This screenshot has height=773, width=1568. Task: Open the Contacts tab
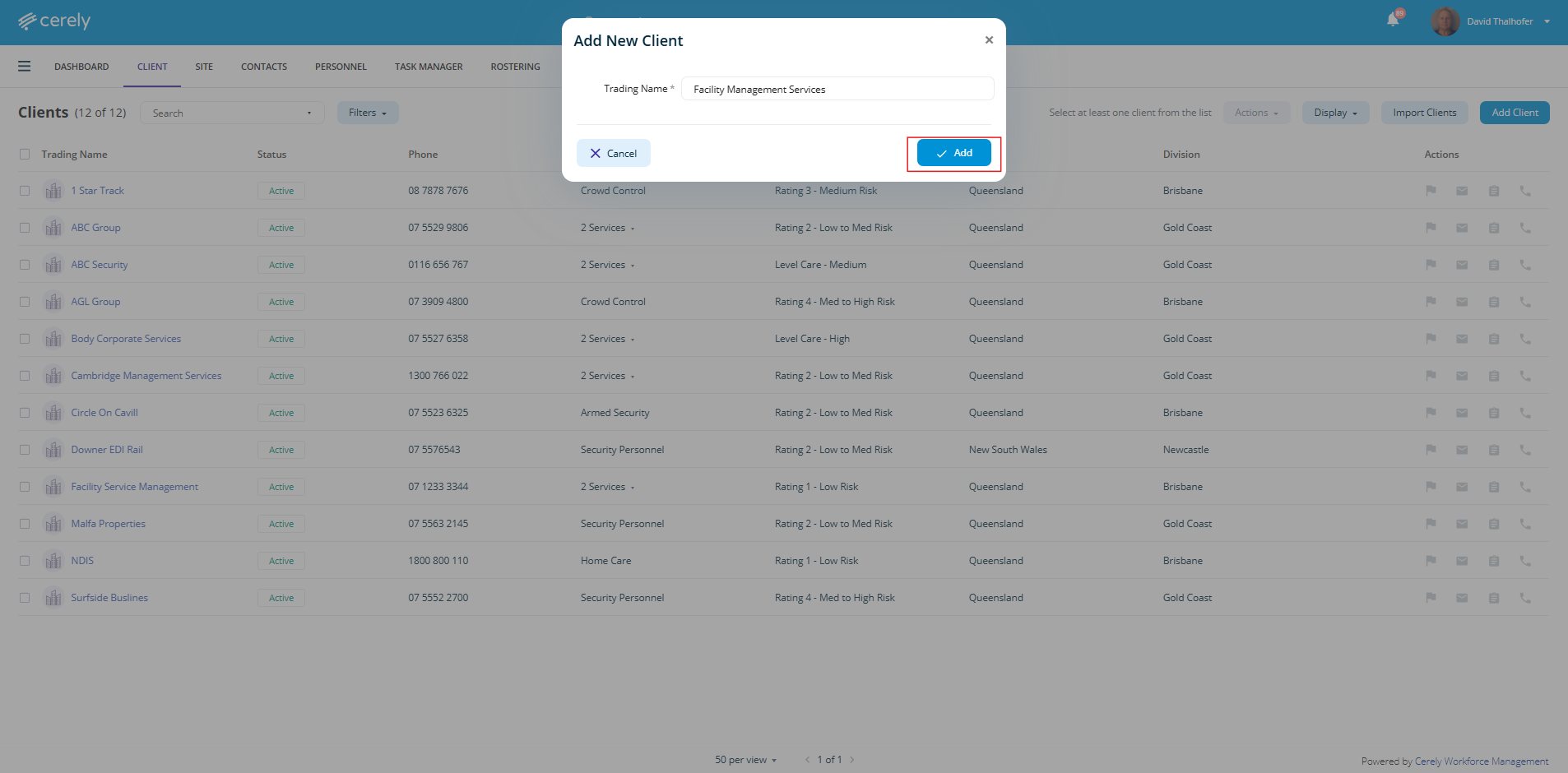[x=264, y=67]
